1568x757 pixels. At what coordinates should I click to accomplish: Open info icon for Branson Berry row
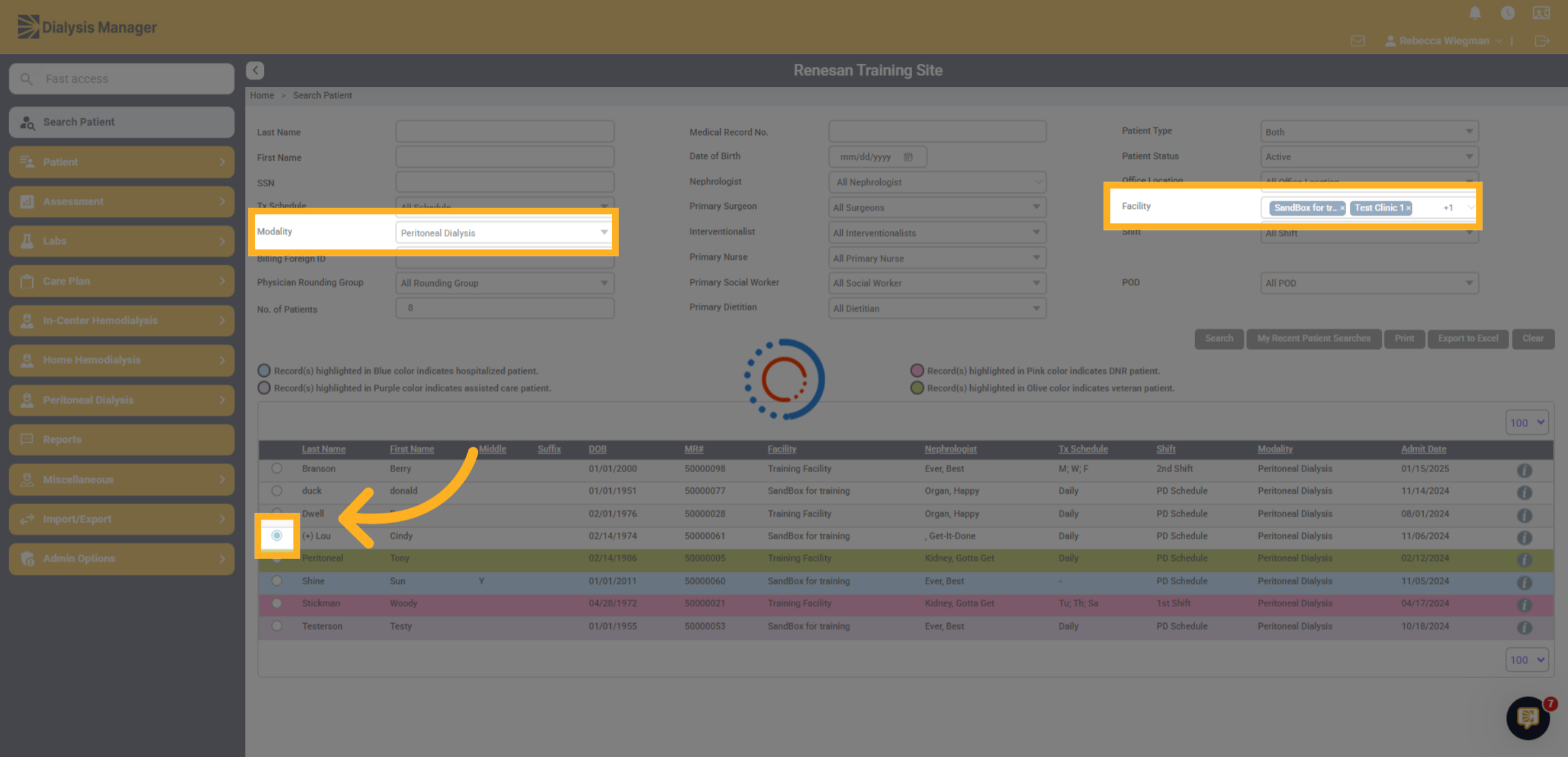[x=1524, y=470]
